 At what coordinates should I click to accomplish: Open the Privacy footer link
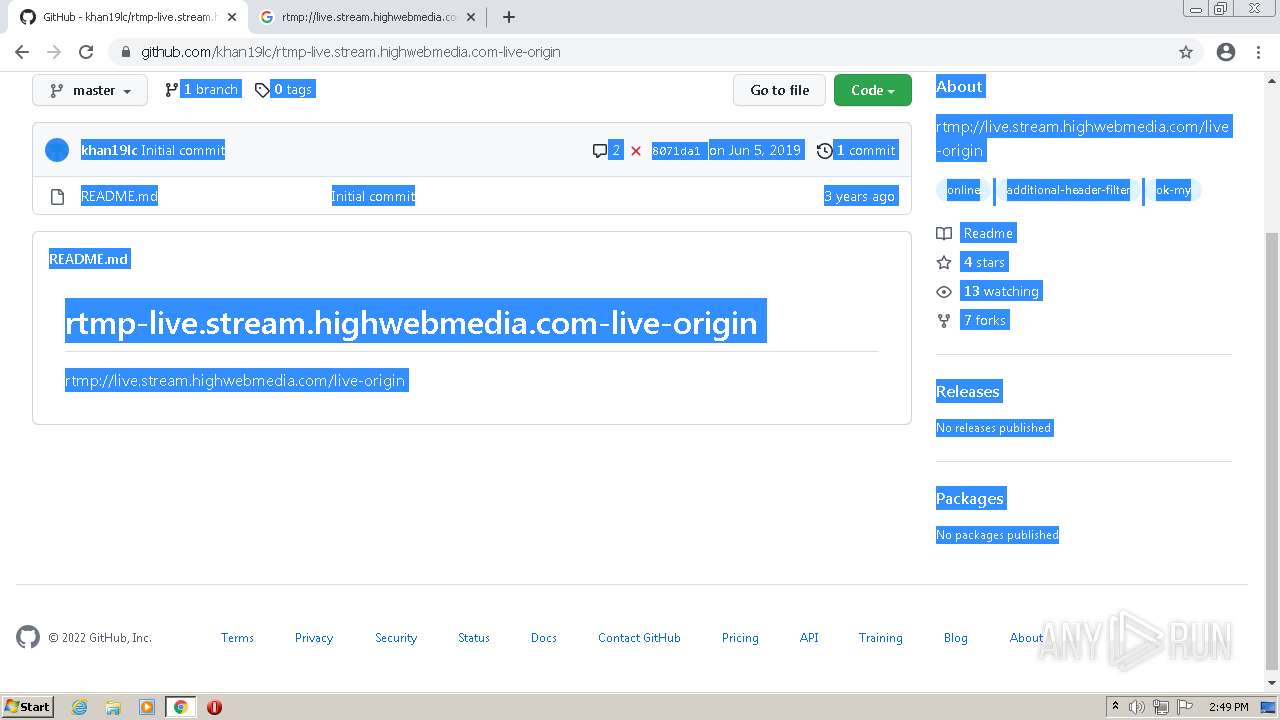pos(314,638)
